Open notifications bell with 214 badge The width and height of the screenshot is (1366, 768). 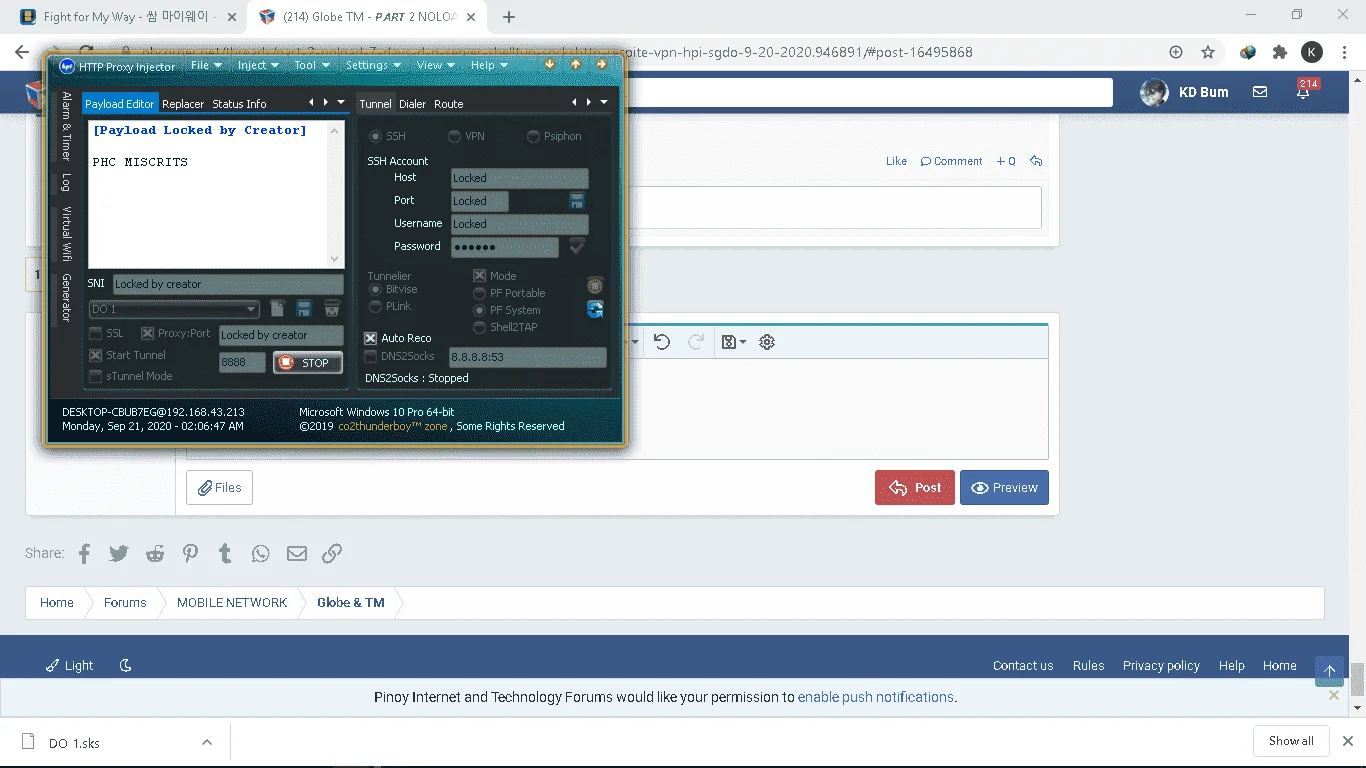(1303, 92)
